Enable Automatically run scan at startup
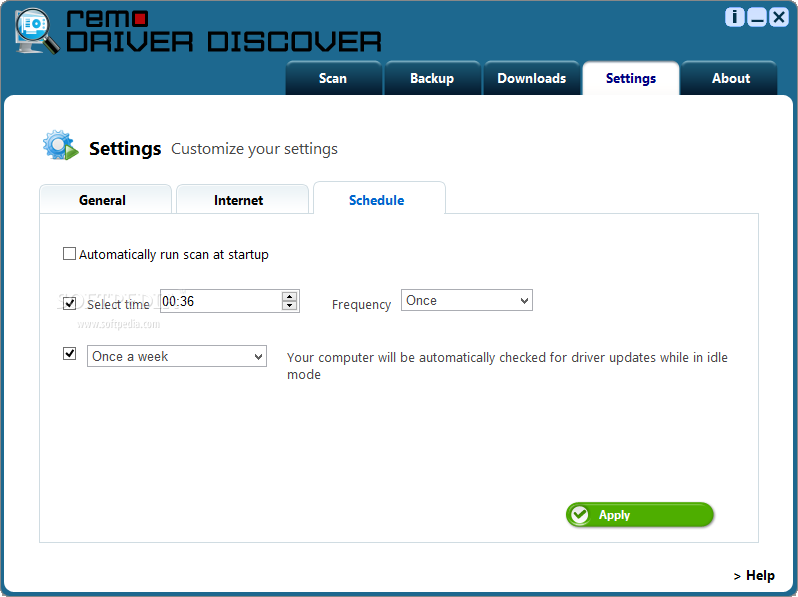 [69, 253]
